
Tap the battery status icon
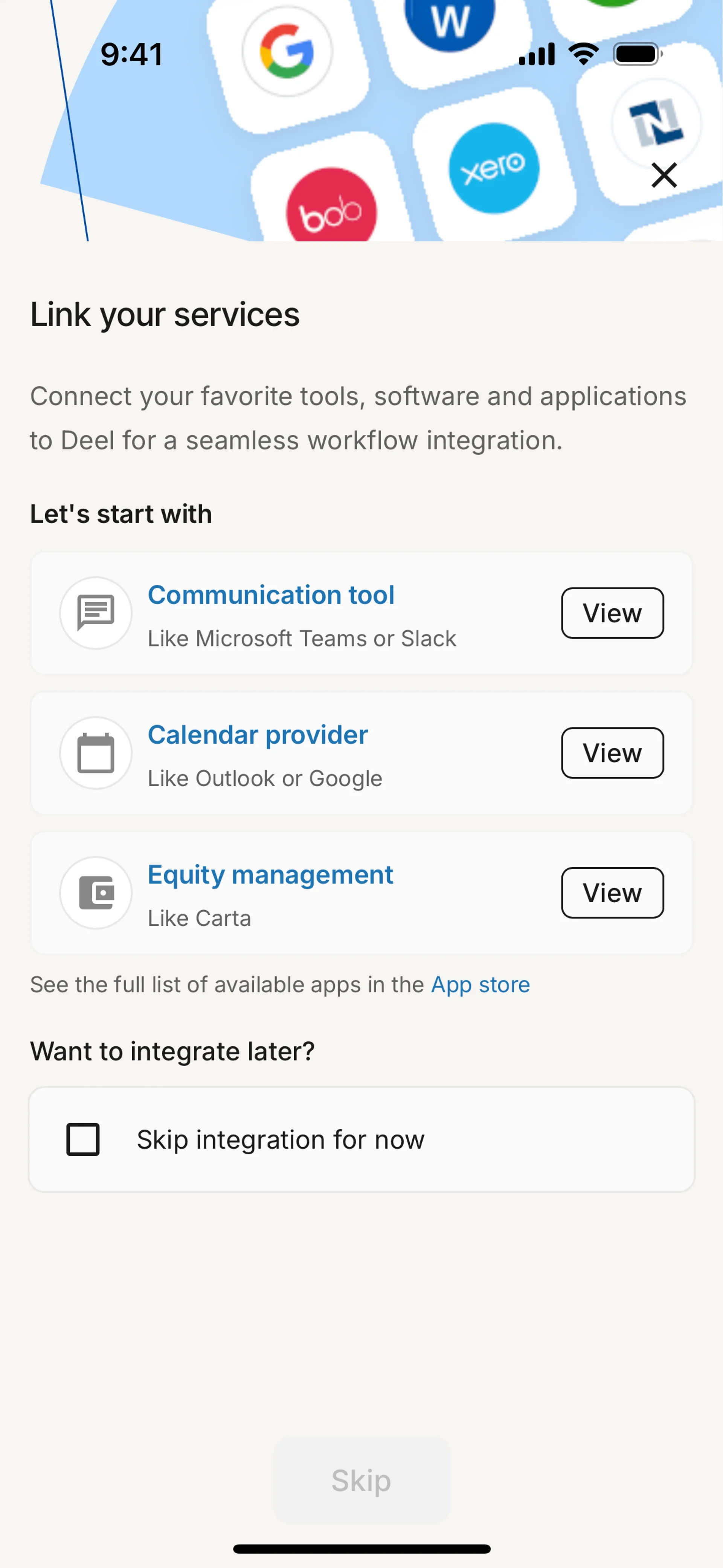[637, 54]
